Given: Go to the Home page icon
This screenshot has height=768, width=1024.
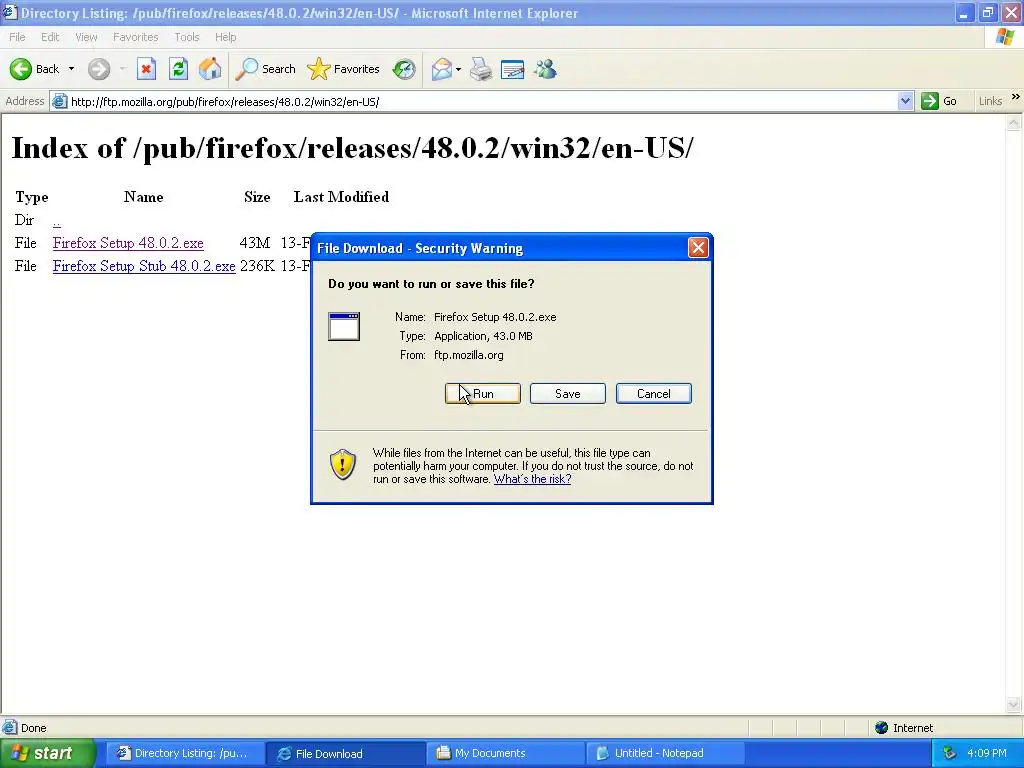Looking at the screenshot, I should coord(210,69).
